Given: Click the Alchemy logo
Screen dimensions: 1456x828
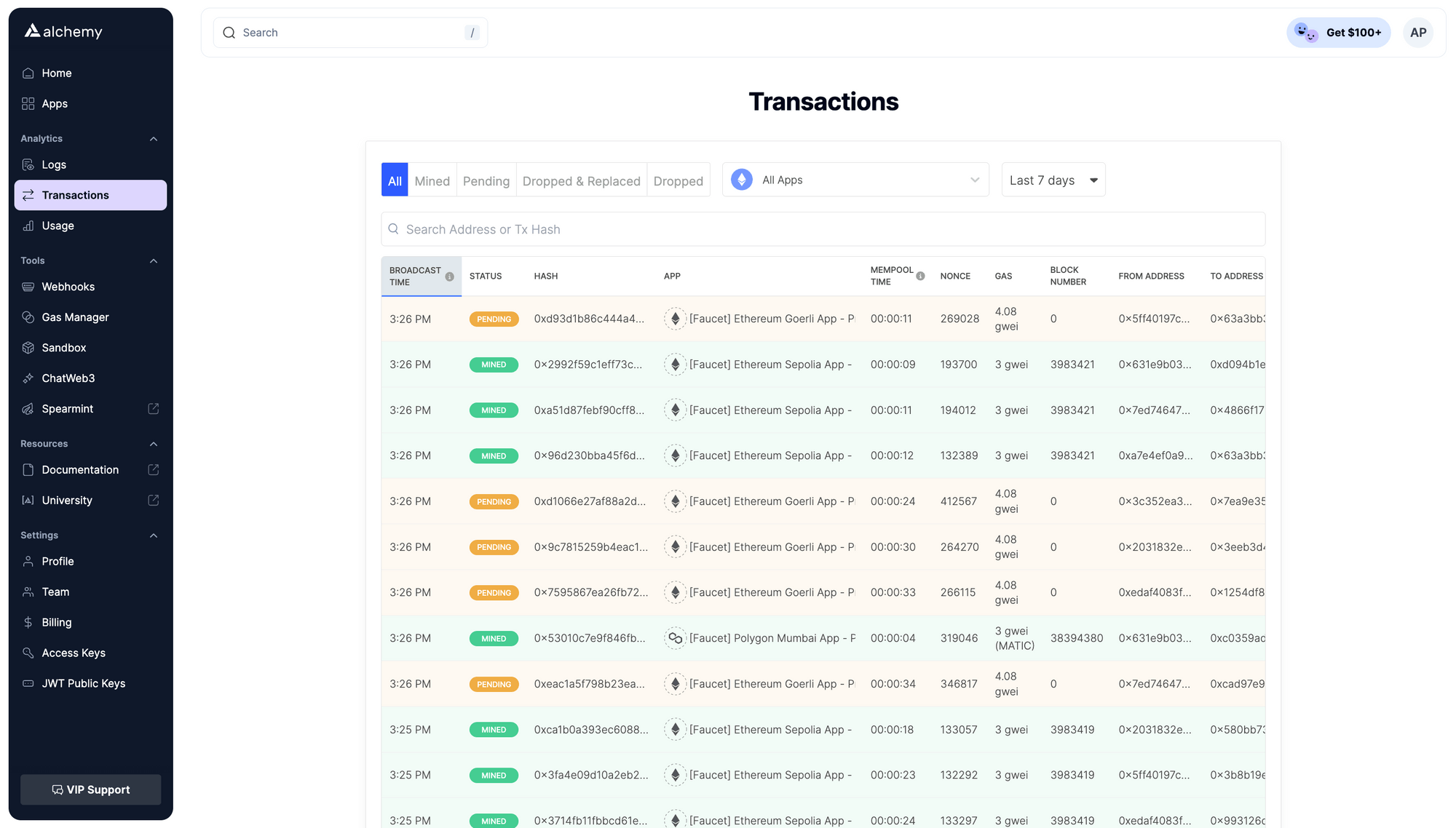Looking at the screenshot, I should tap(61, 31).
